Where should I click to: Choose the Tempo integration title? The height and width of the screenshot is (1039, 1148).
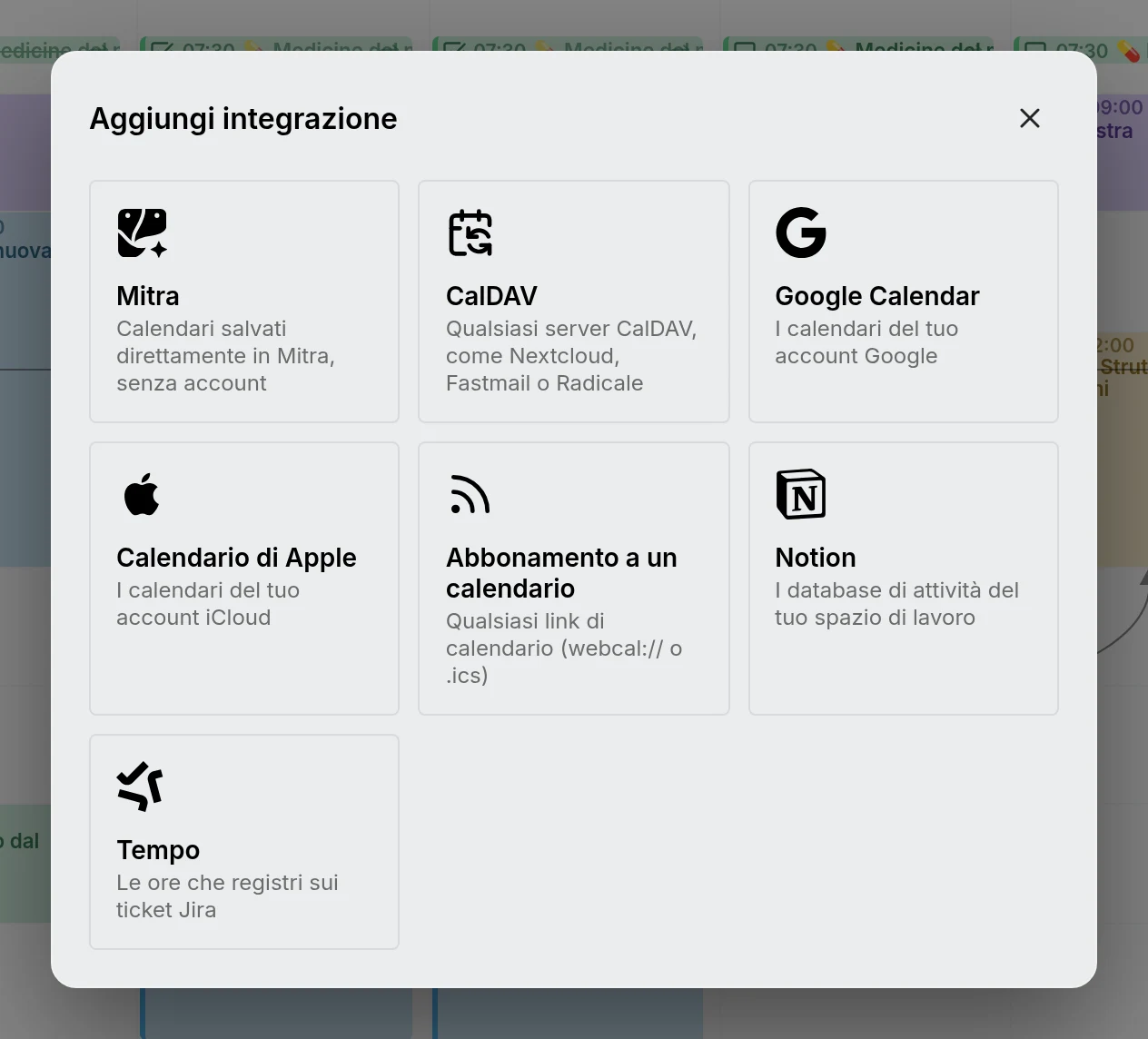click(158, 850)
